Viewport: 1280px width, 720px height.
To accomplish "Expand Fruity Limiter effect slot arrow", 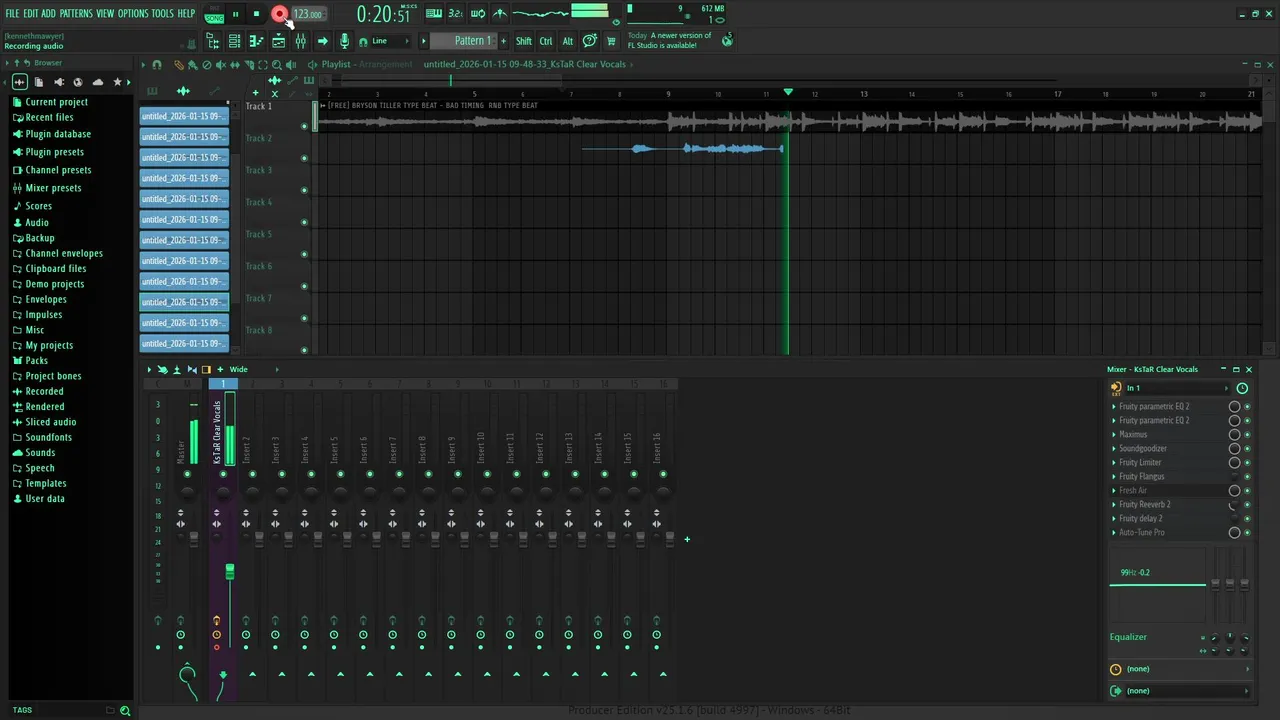I will 1114,463.
